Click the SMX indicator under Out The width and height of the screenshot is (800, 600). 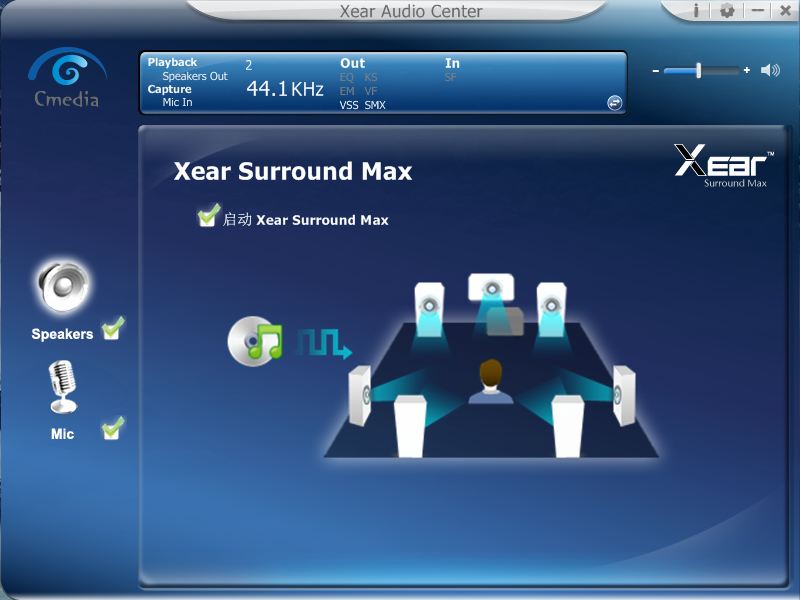point(375,105)
